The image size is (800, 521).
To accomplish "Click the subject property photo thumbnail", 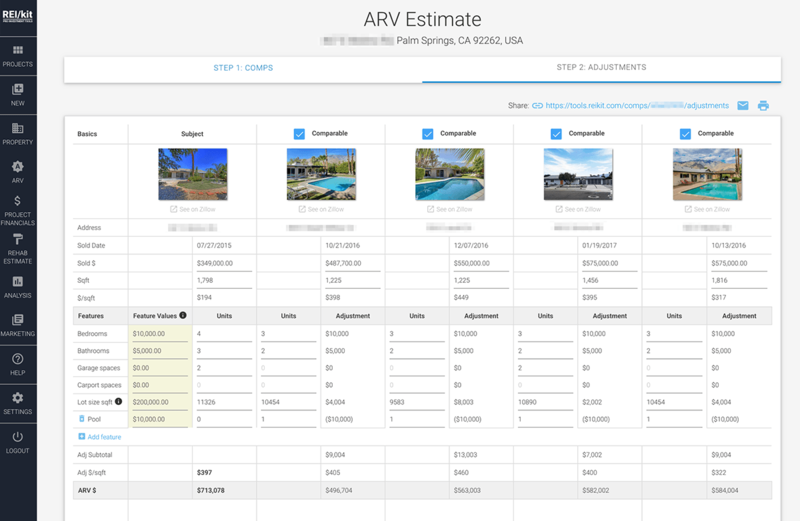I will pyautogui.click(x=192, y=174).
